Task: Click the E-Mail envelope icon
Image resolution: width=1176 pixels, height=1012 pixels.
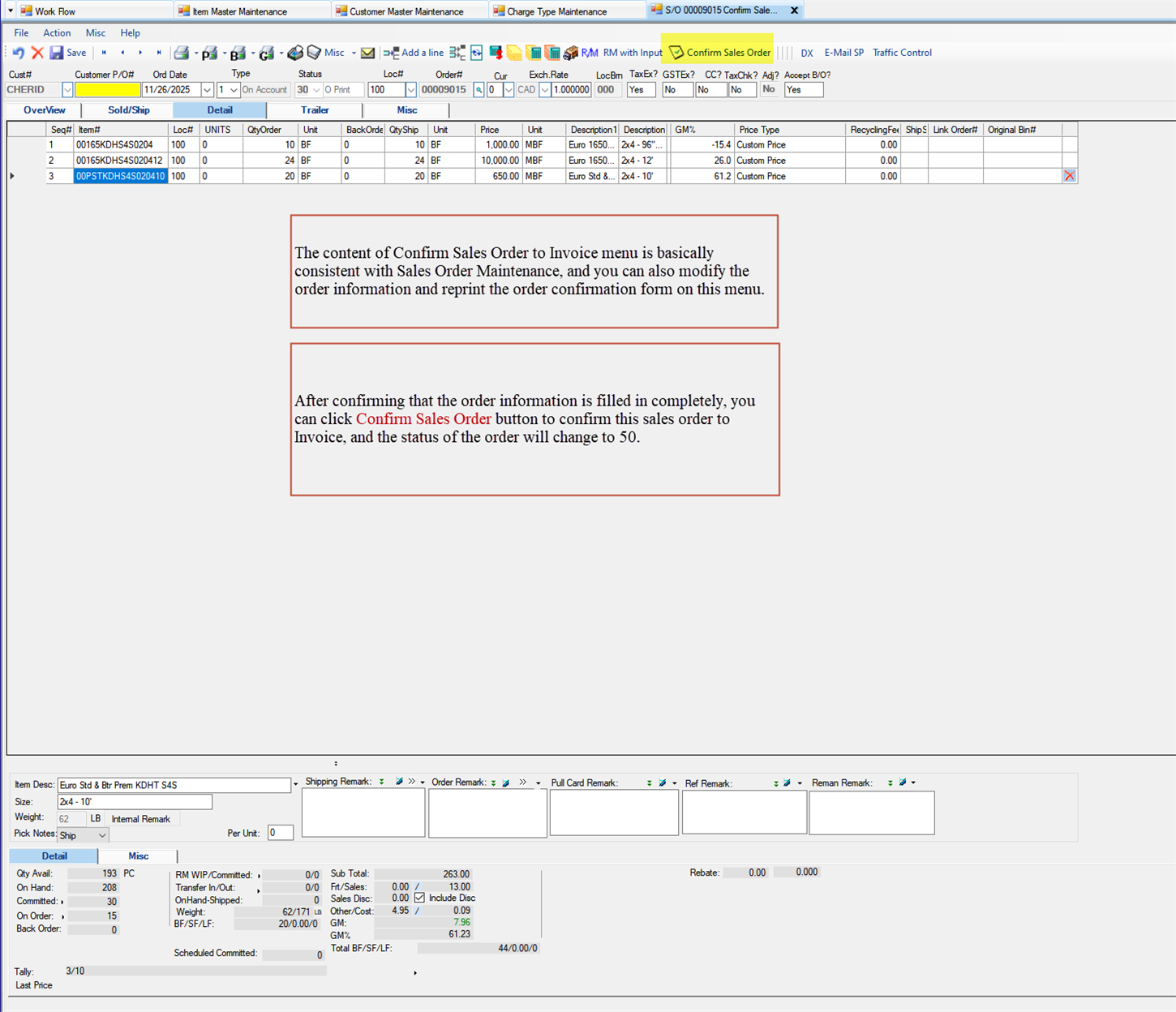Action: (367, 52)
